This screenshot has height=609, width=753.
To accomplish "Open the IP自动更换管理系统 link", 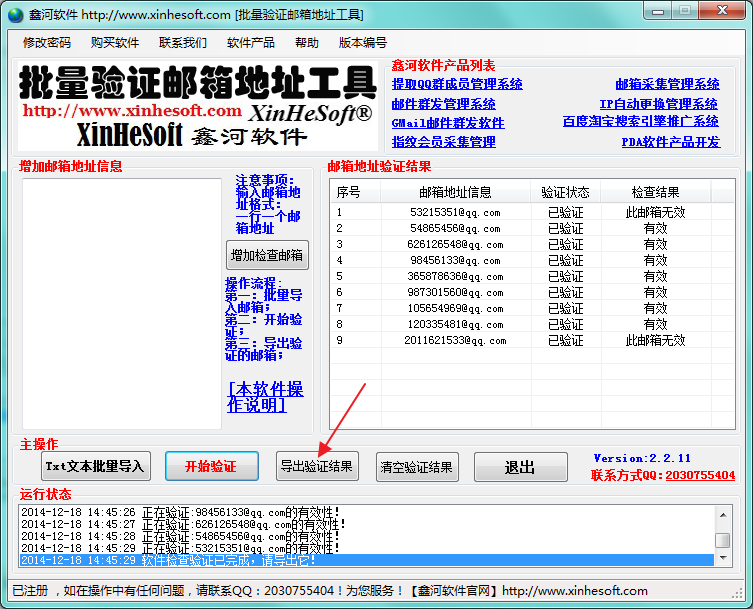I will click(658, 104).
